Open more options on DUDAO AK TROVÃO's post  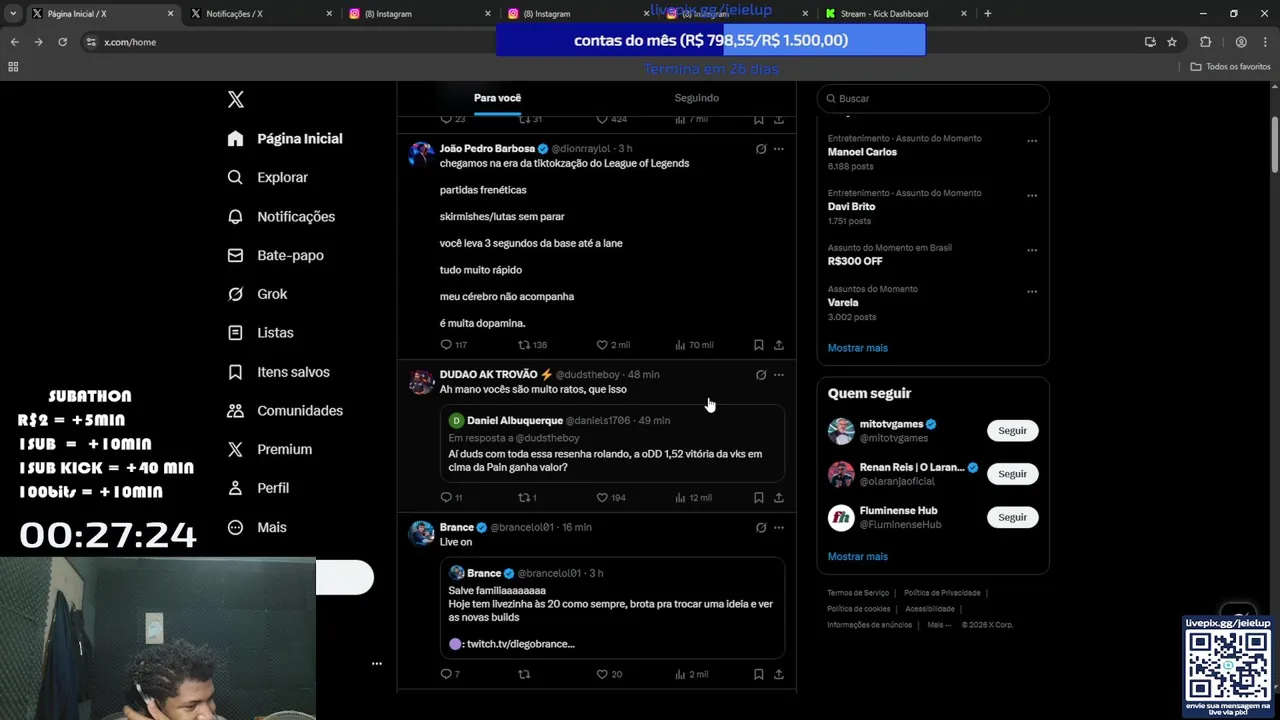click(779, 375)
